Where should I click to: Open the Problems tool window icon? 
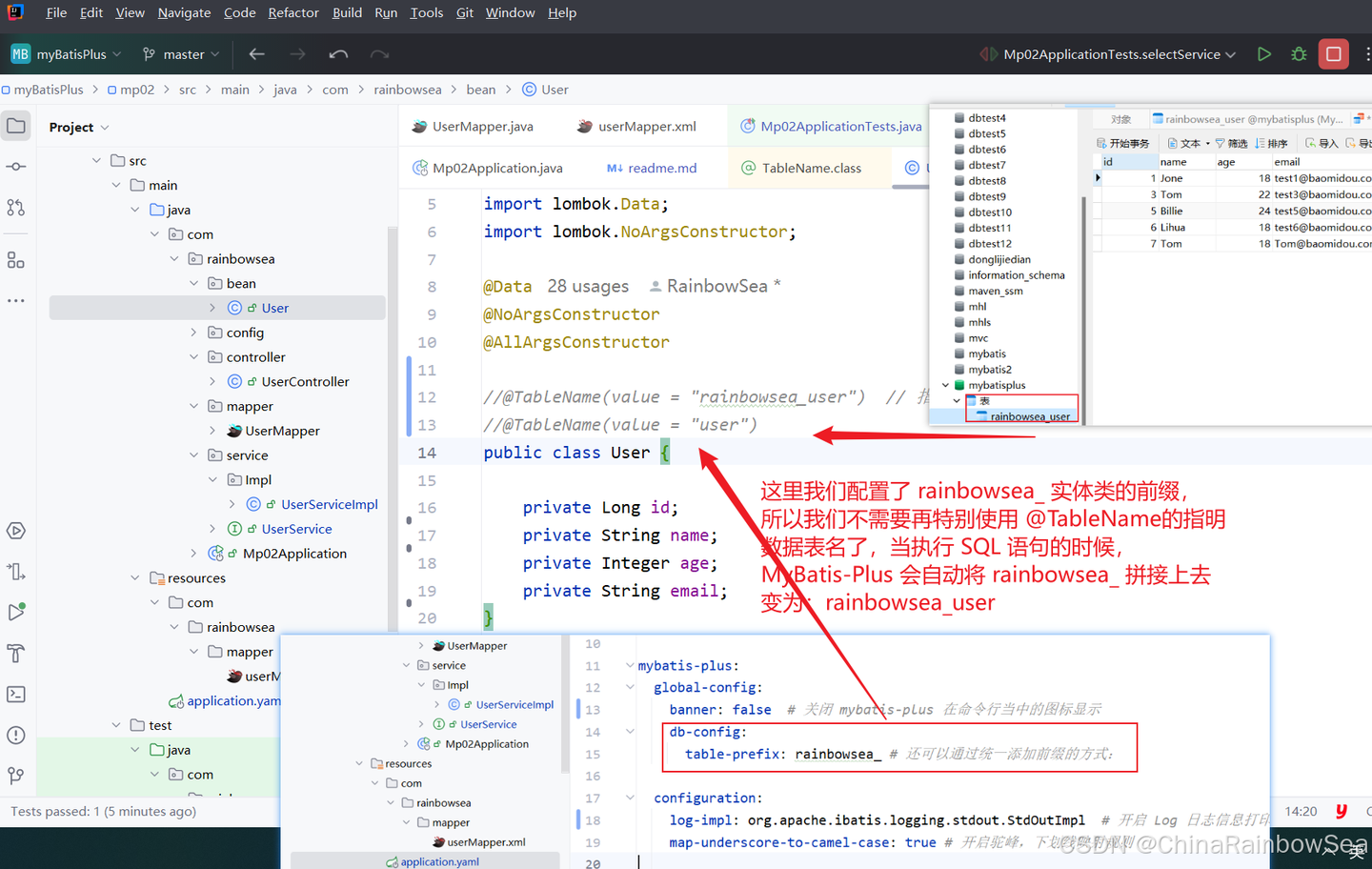pos(16,736)
